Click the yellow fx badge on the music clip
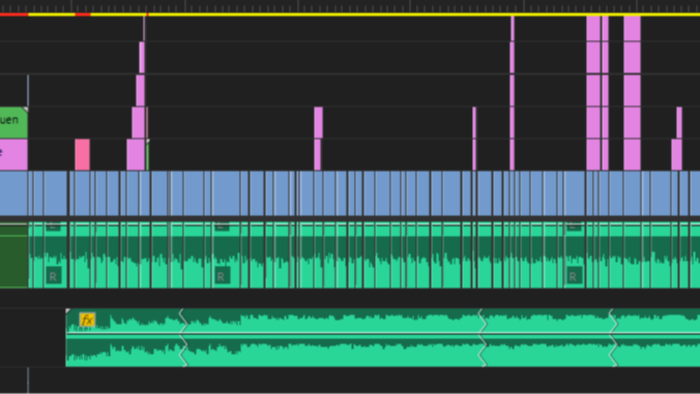Image resolution: width=700 pixels, height=394 pixels. (87, 320)
